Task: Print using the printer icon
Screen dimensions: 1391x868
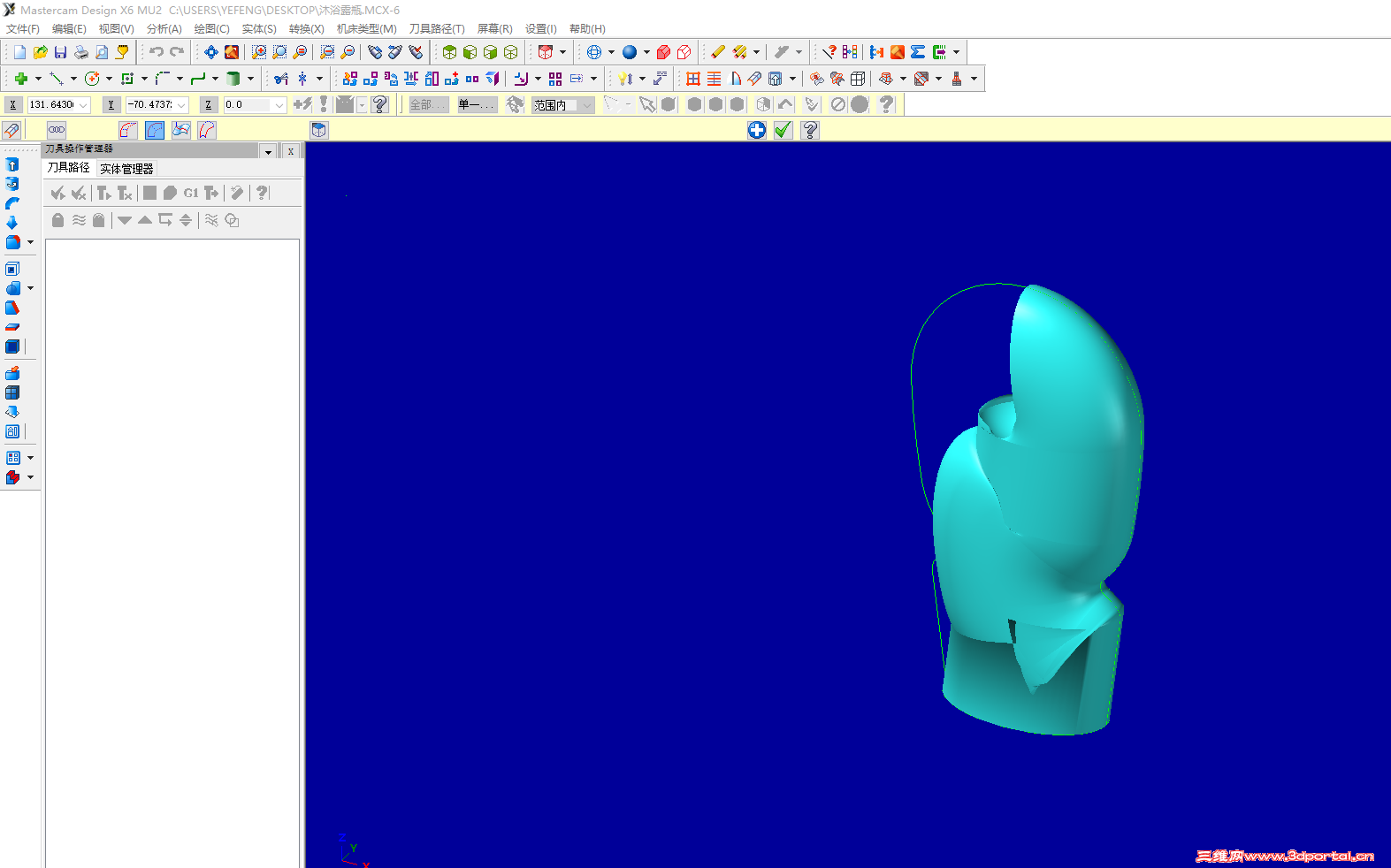Action: 81,52
